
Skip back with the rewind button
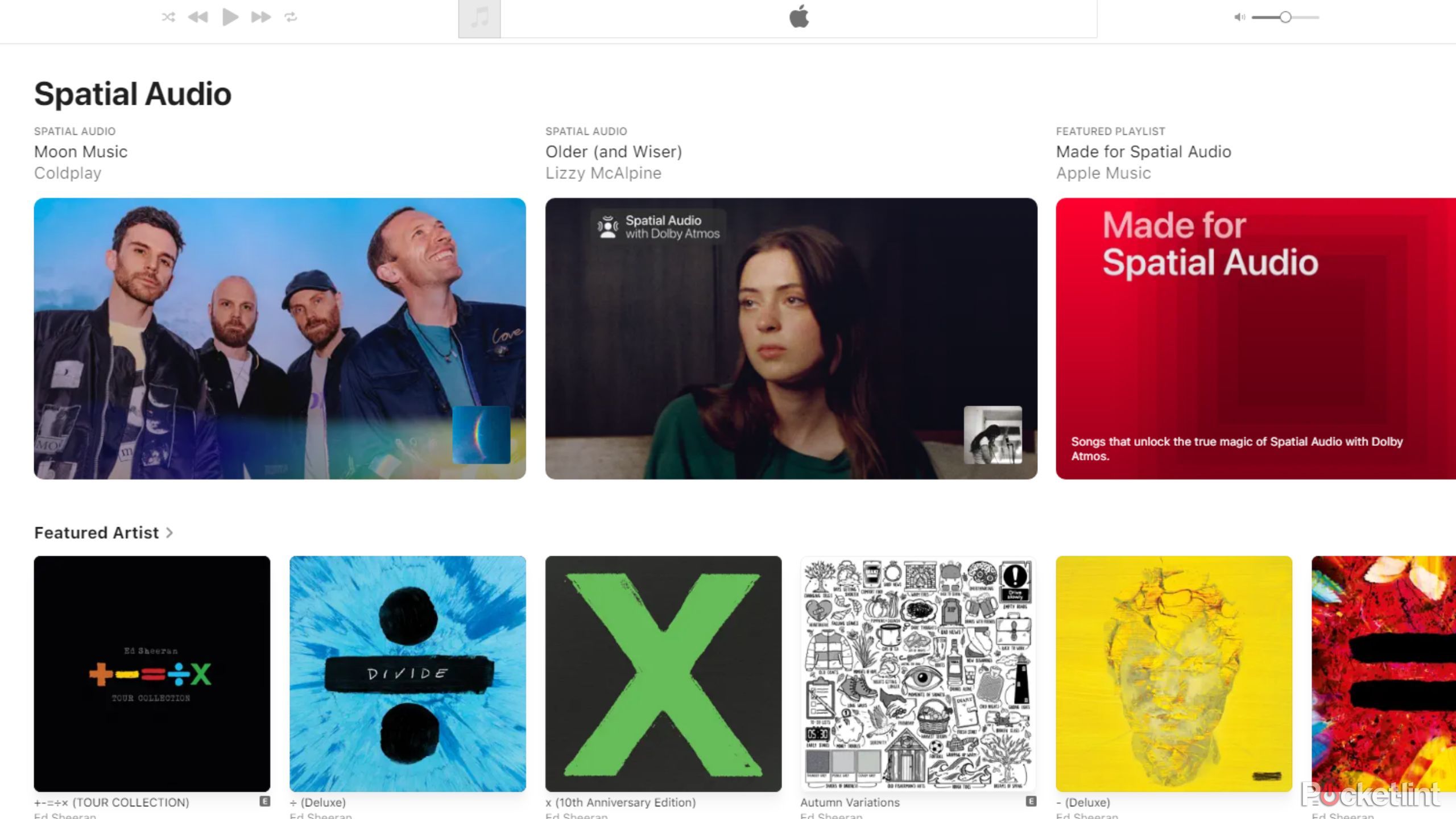click(198, 17)
